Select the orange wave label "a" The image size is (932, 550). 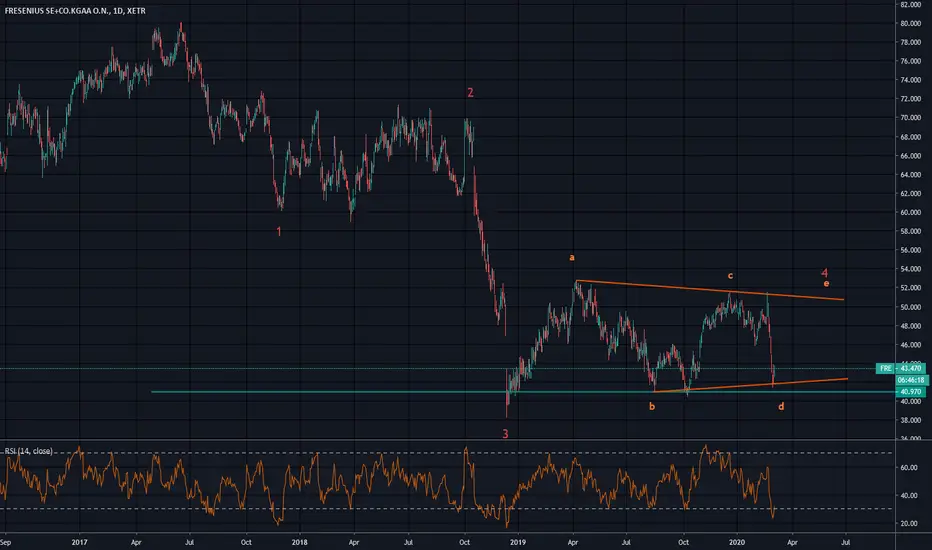[572, 257]
